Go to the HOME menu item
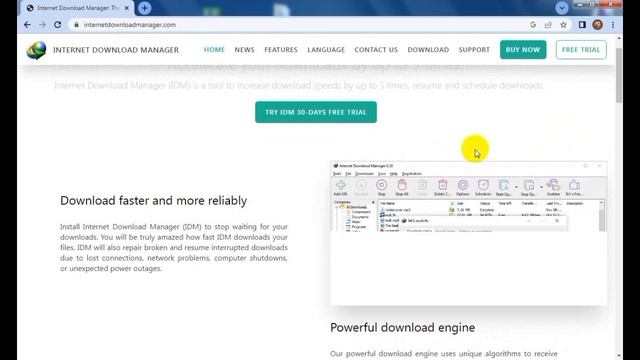The width and height of the screenshot is (640, 360). [x=214, y=50]
